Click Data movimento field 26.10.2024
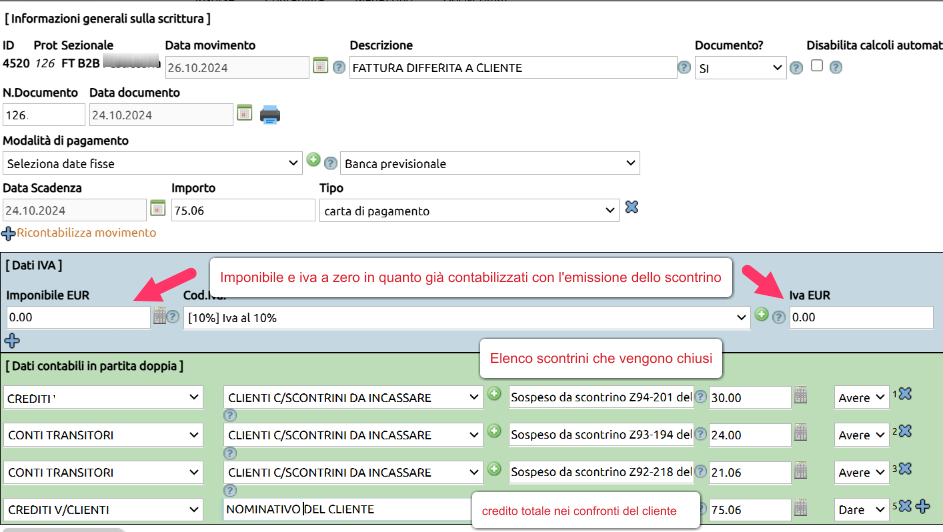The width and height of the screenshot is (943, 532). coord(237,67)
